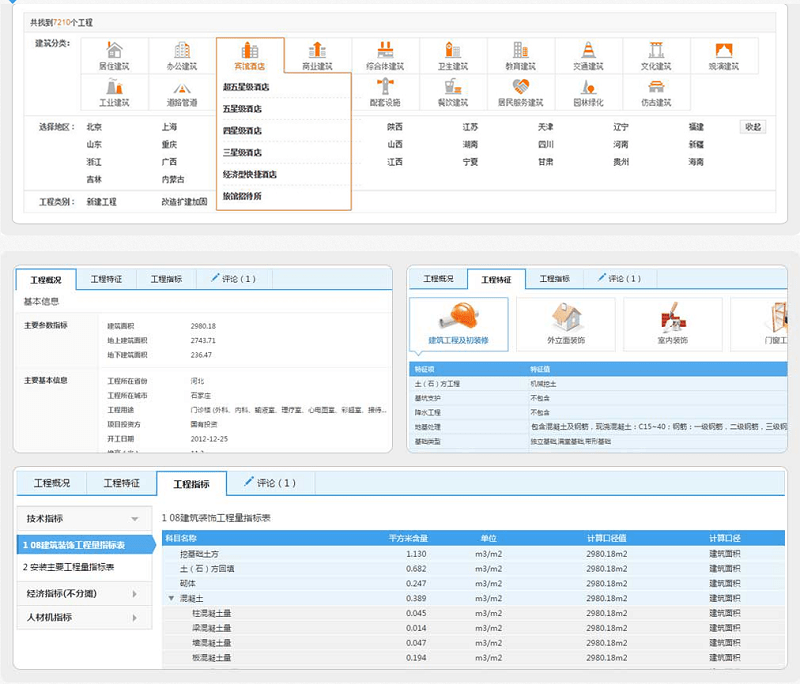Expand the 人材机指标 section
This screenshot has height=684, width=800.
[x=84, y=618]
